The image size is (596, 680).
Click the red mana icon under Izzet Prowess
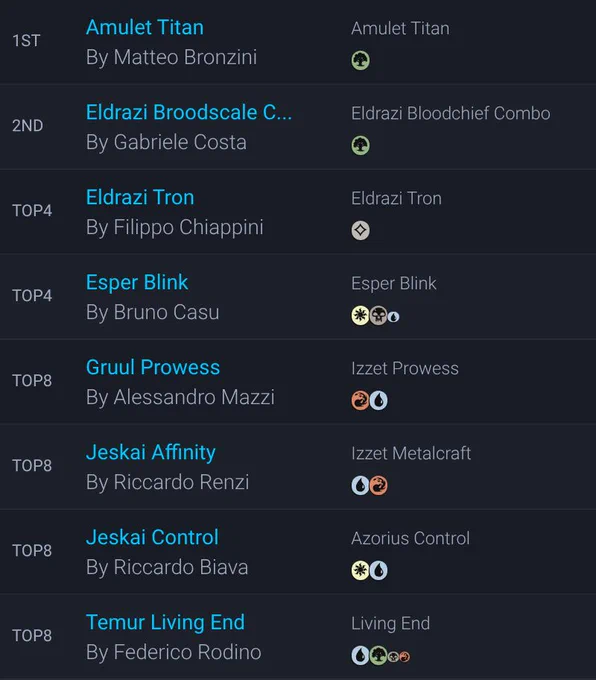(360, 400)
